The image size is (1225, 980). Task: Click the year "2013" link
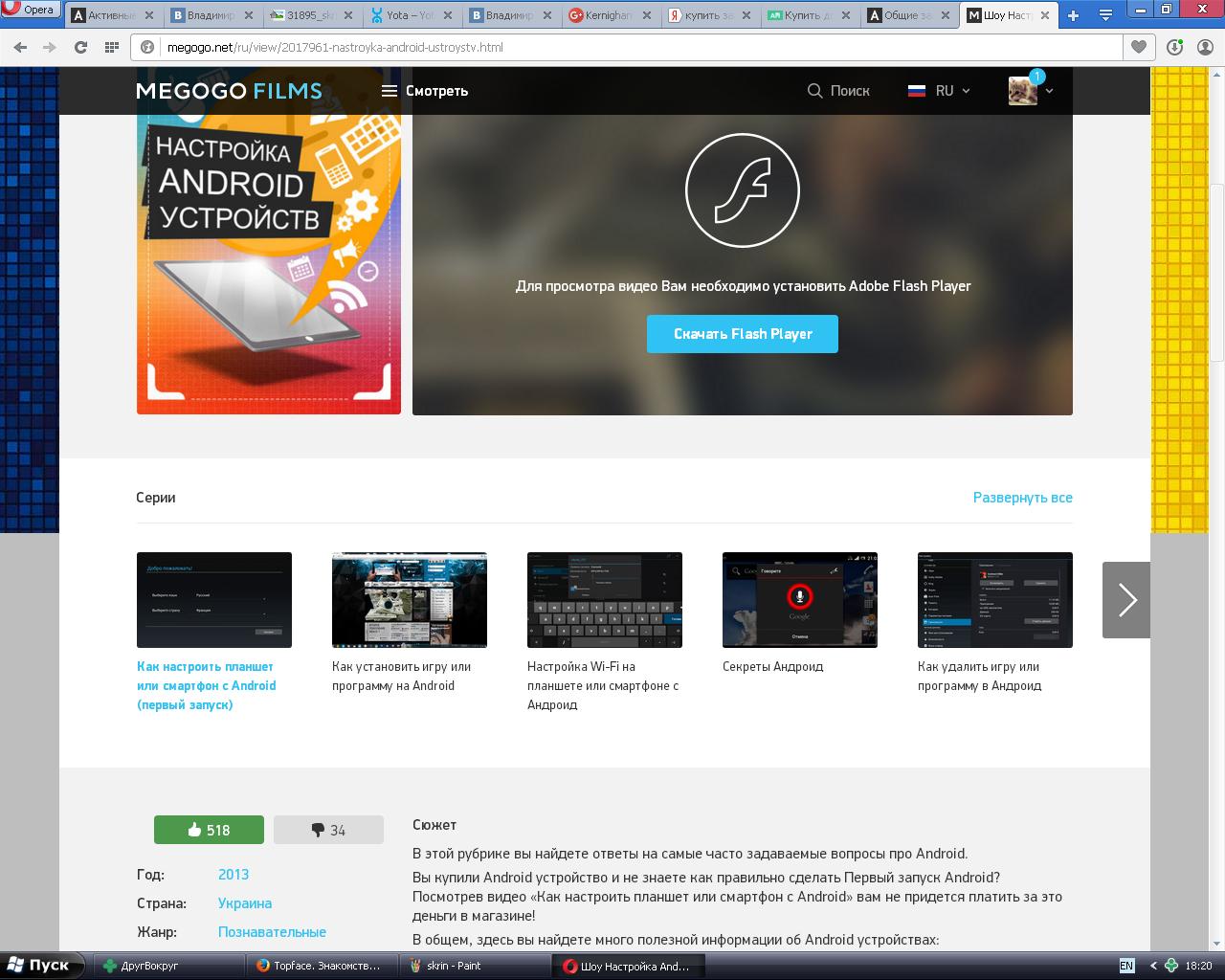[234, 875]
